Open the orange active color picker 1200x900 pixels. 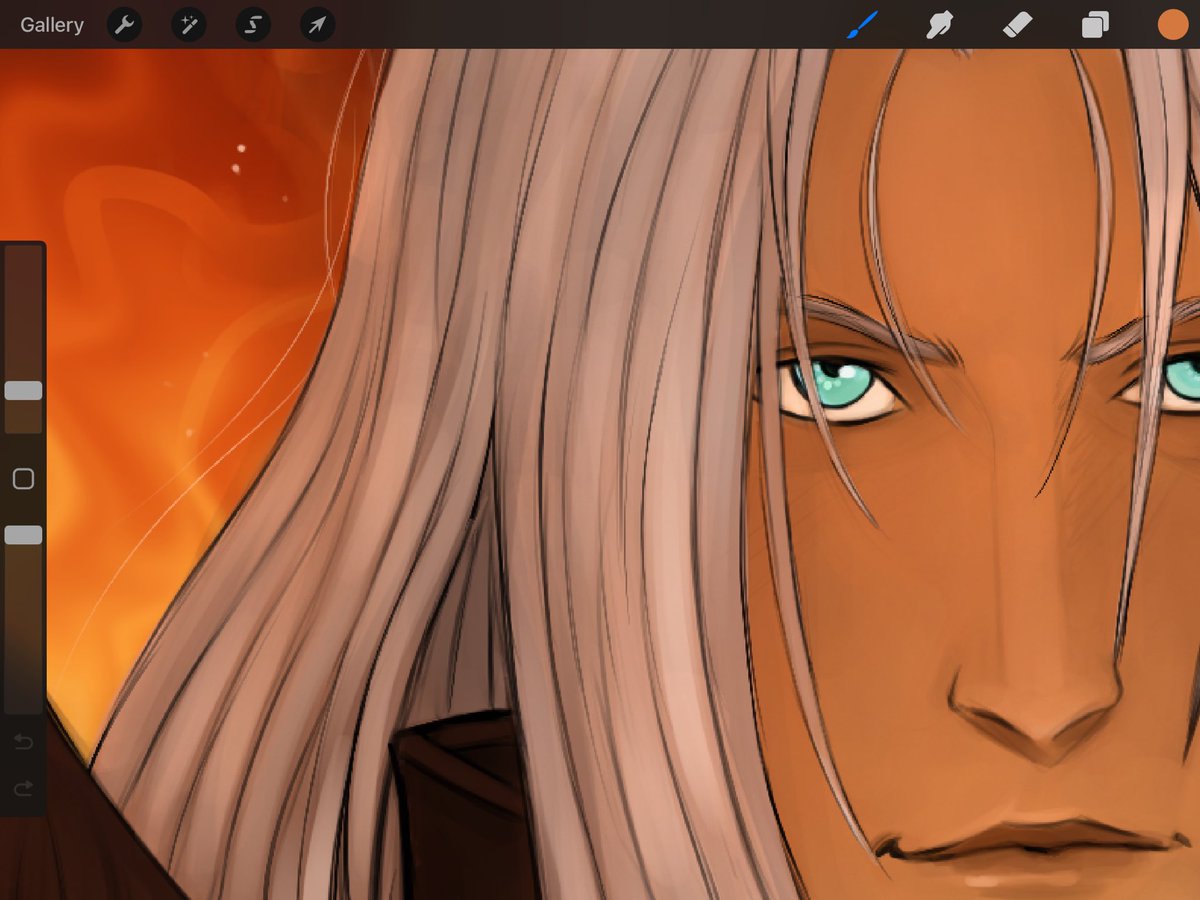[1172, 25]
